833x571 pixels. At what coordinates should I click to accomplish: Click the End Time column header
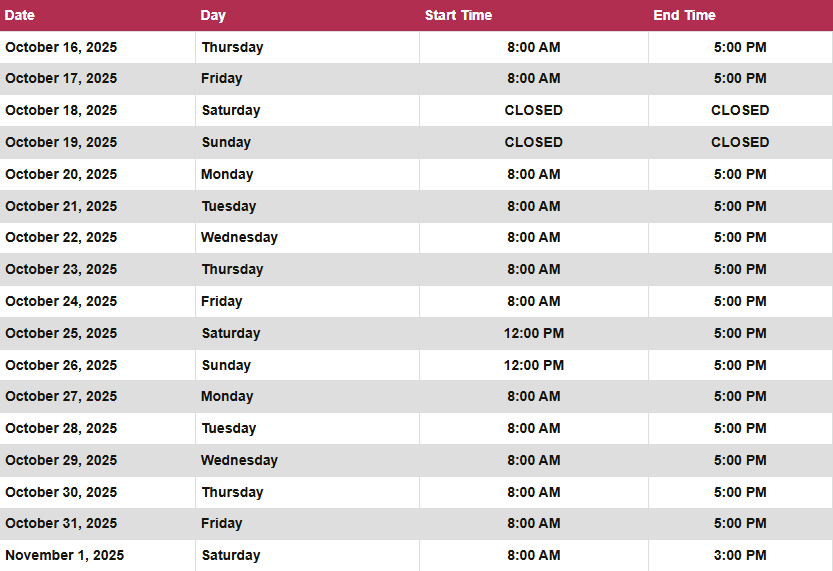(x=684, y=15)
